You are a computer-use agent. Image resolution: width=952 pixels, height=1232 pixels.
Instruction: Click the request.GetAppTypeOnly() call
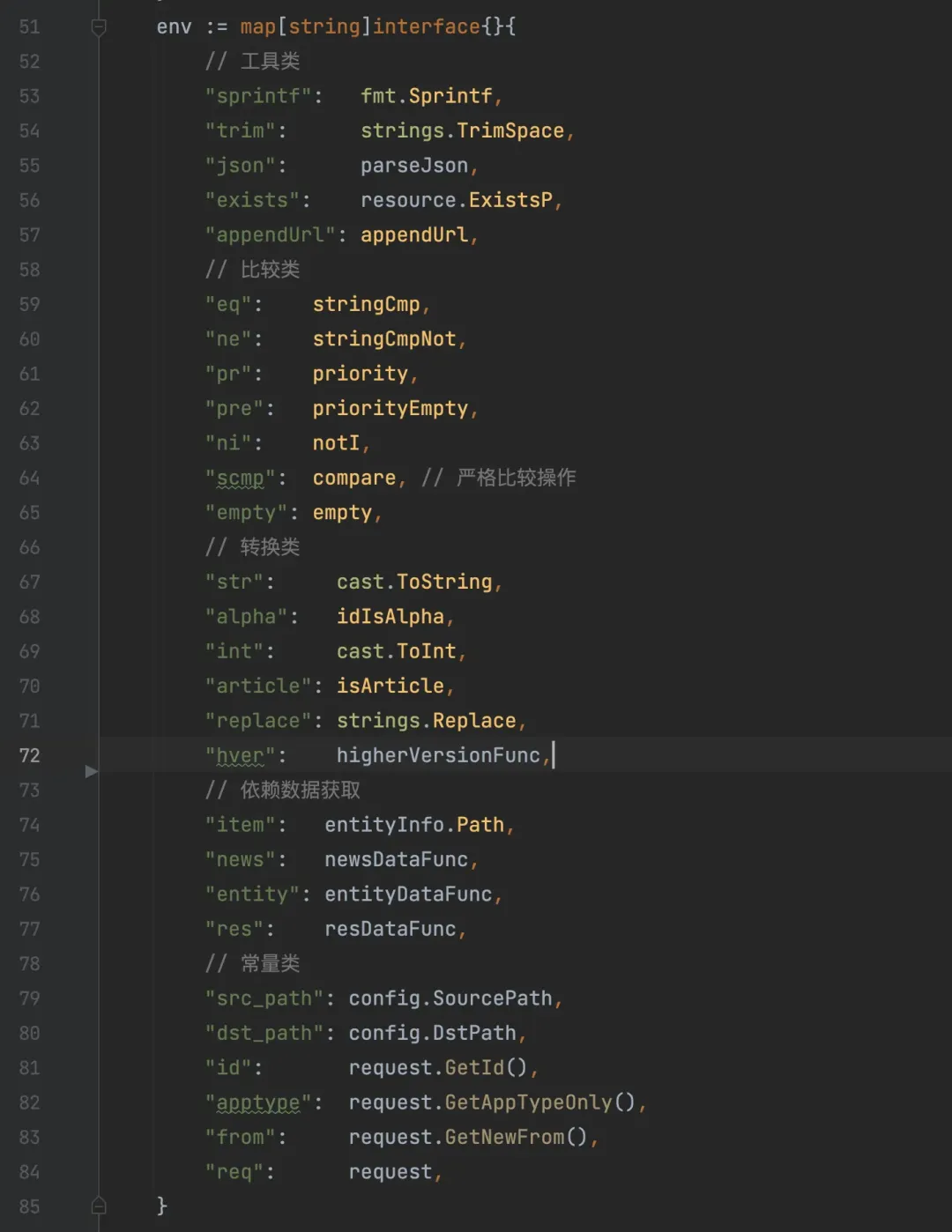click(492, 1102)
